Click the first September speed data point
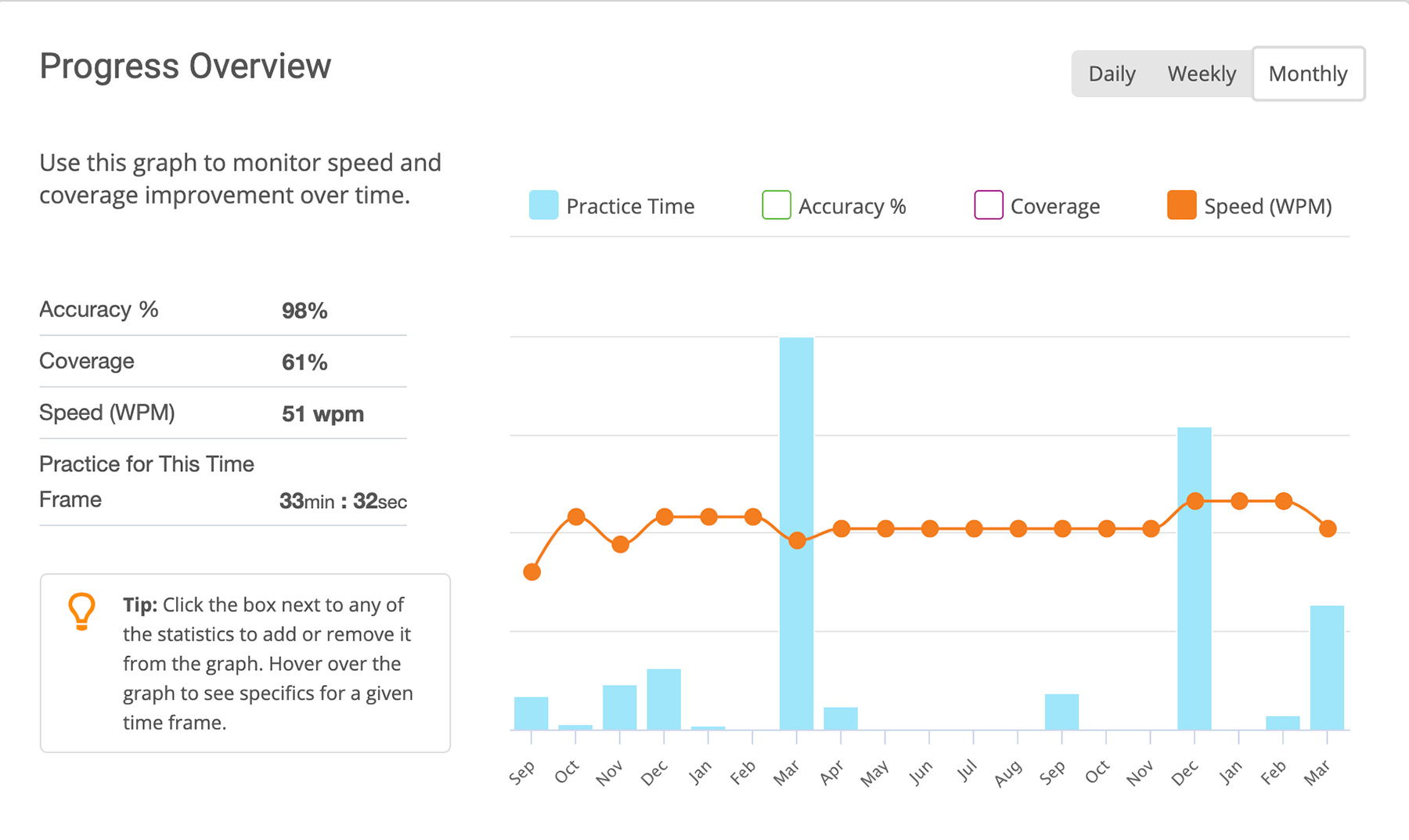The width and height of the screenshot is (1409, 840). (532, 572)
